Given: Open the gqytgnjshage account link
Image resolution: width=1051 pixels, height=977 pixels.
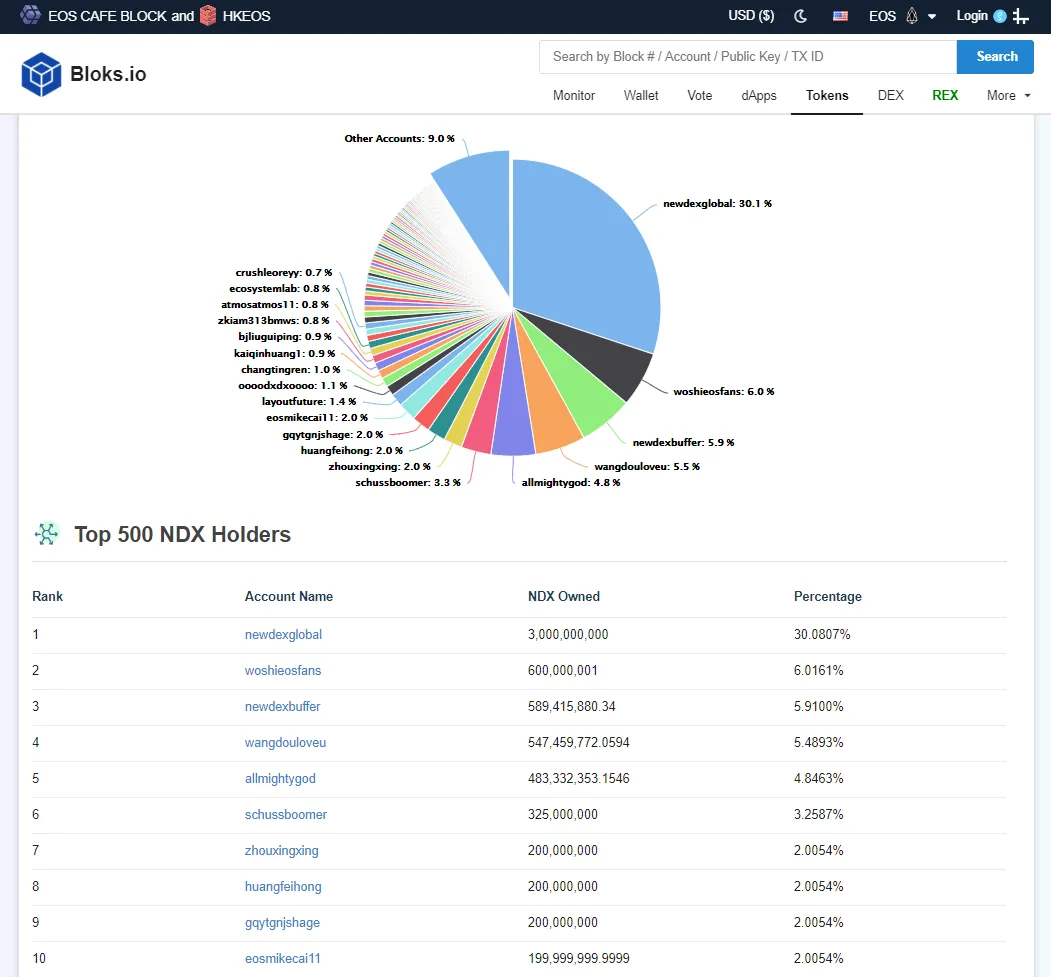Looking at the screenshot, I should (x=282, y=923).
